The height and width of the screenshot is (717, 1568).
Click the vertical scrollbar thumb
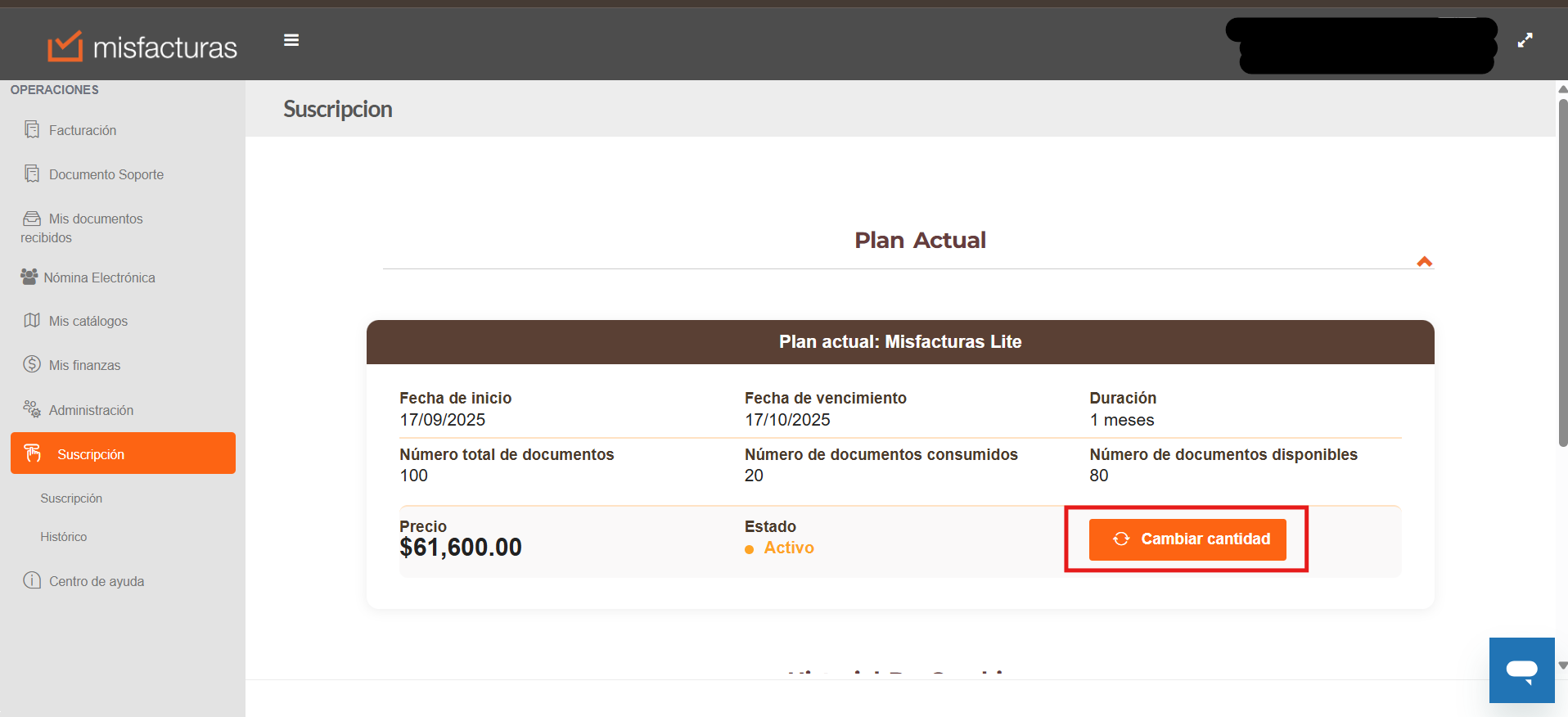pos(1562,270)
